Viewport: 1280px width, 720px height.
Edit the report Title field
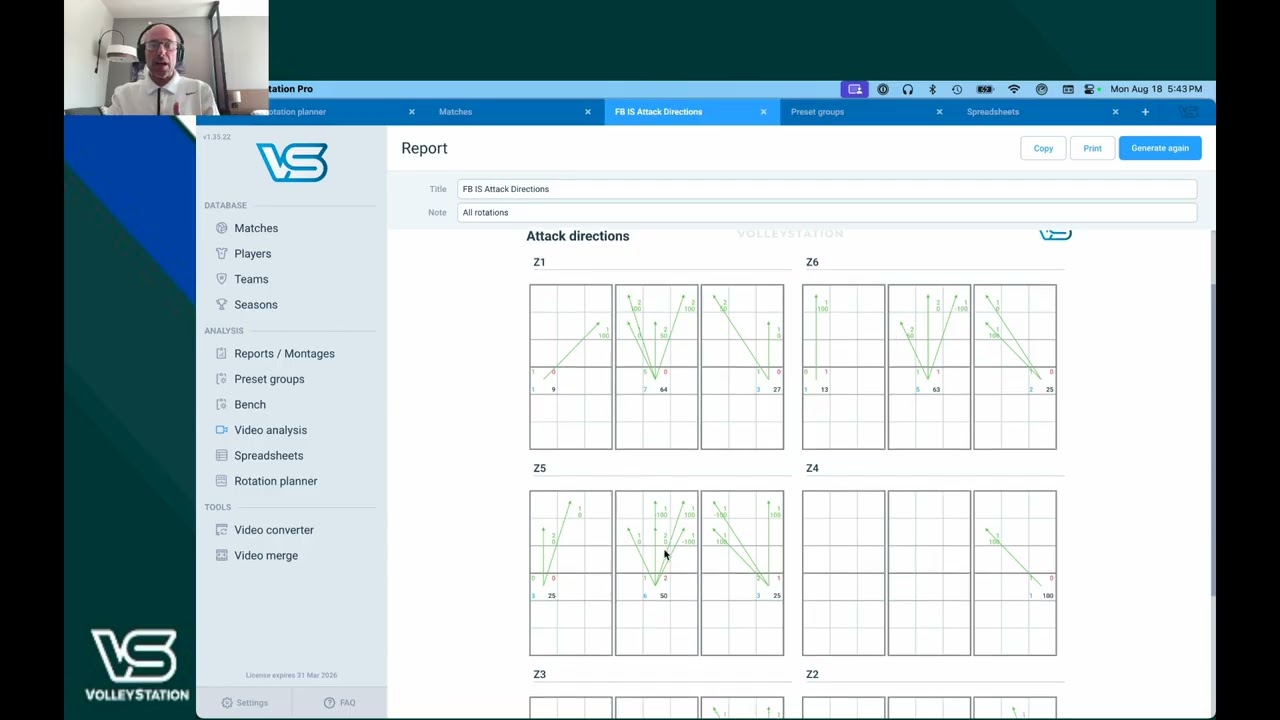pos(827,189)
